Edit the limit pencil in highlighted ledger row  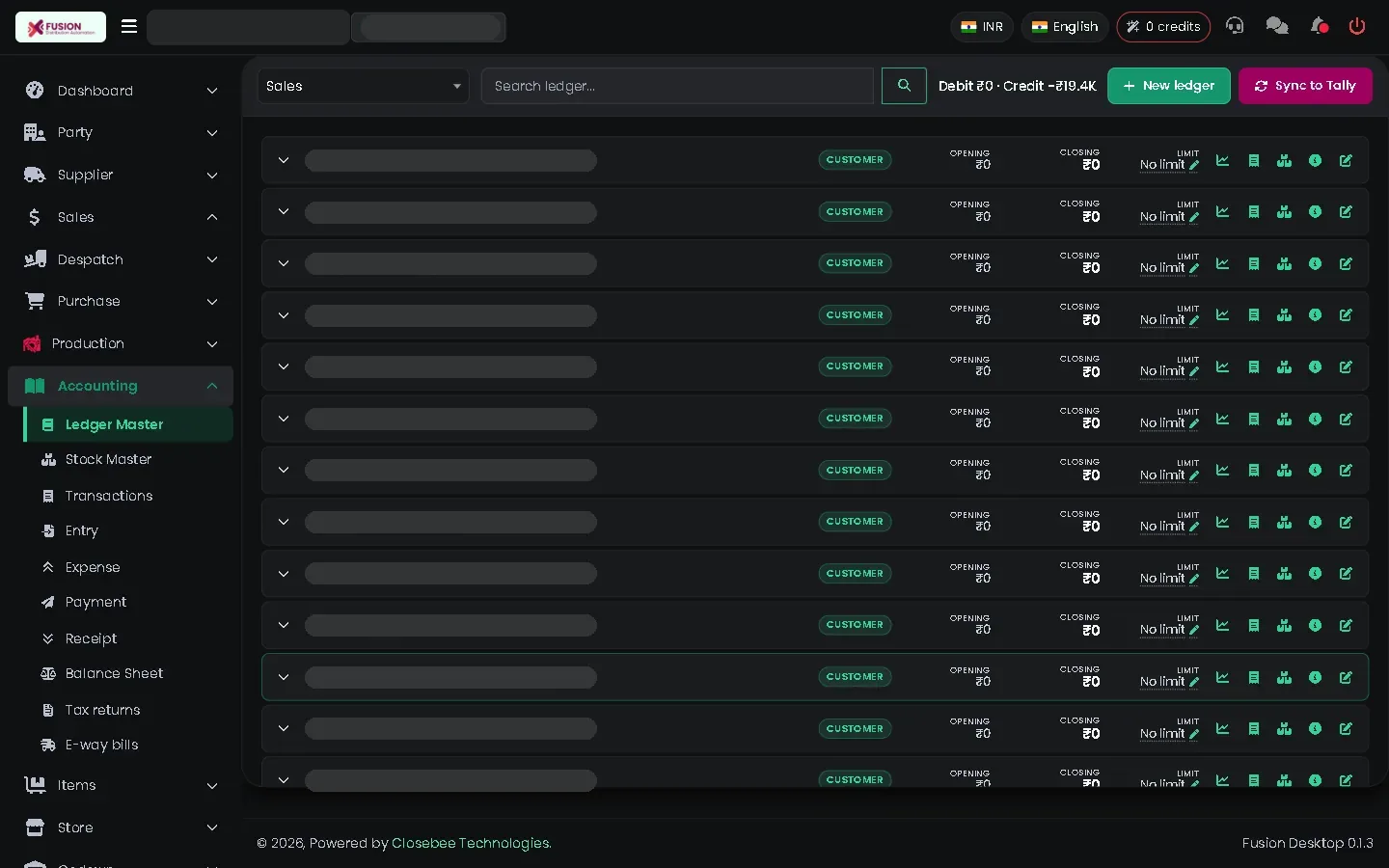tap(1194, 682)
